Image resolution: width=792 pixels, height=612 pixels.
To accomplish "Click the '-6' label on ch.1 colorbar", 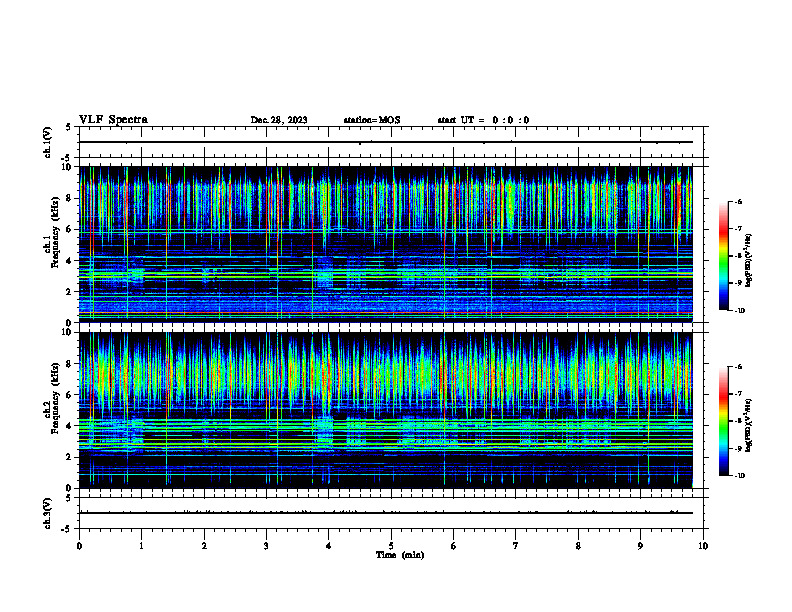I will [x=738, y=201].
